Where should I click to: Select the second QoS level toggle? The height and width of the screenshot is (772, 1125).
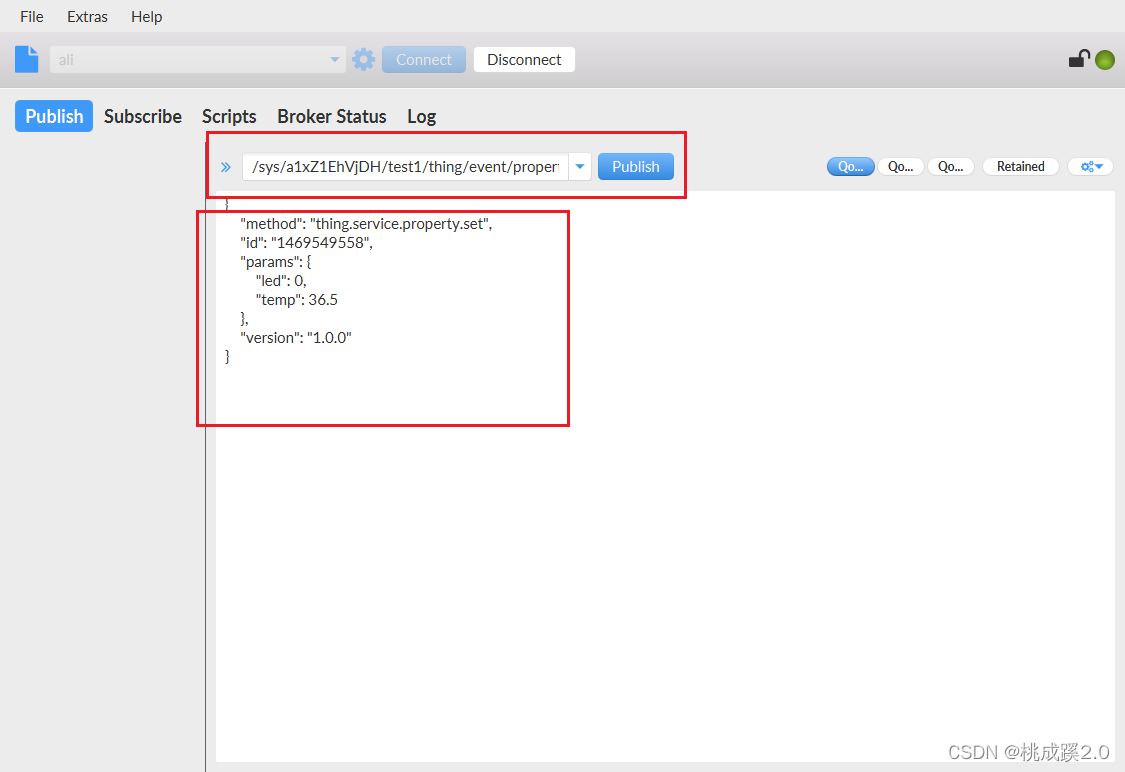coord(900,166)
